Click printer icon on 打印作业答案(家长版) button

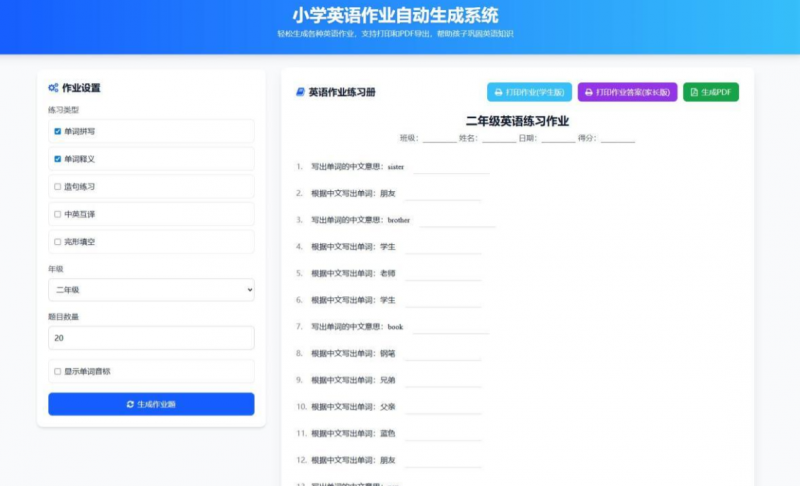pyautogui.click(x=589, y=92)
